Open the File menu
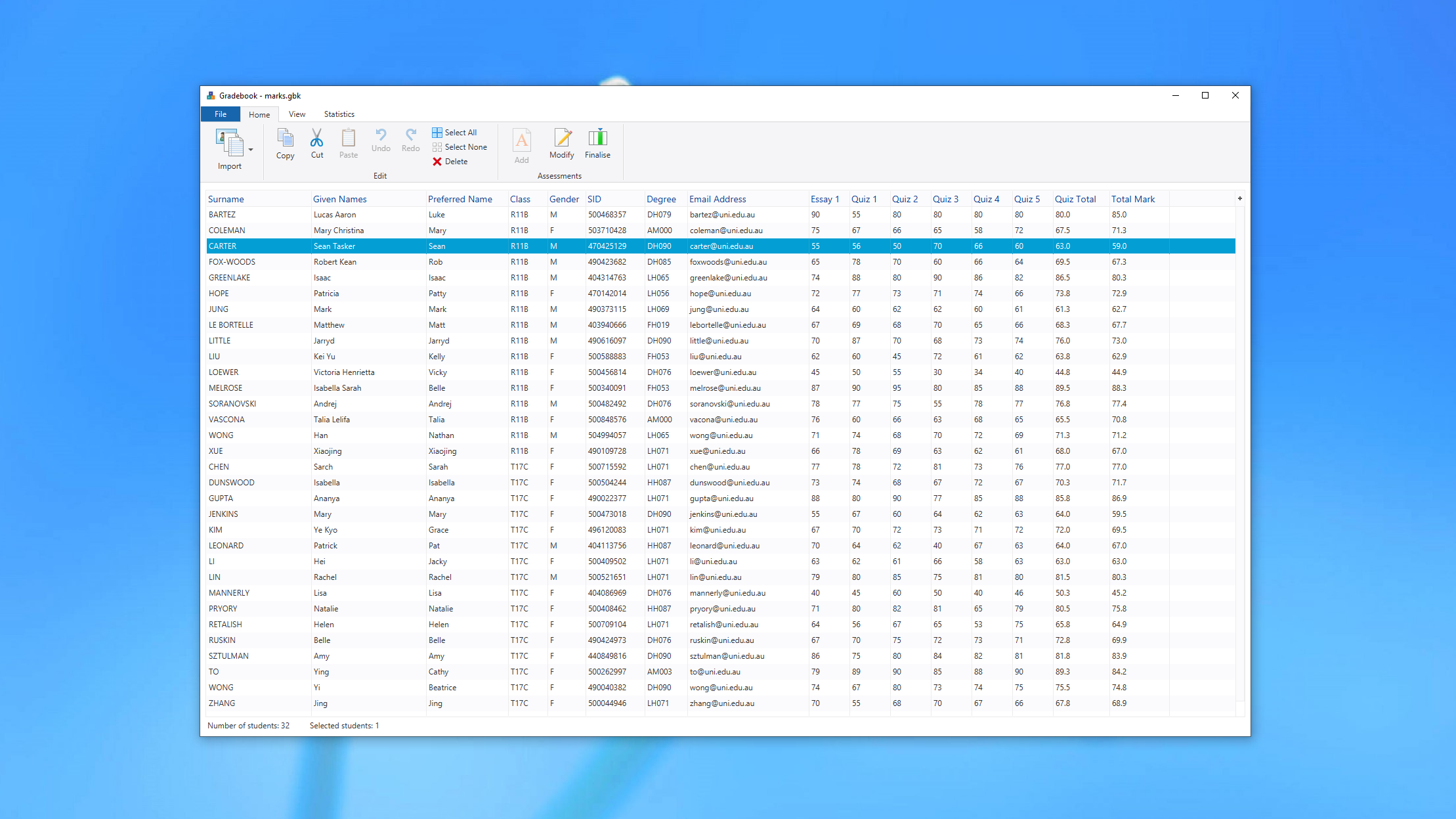 220,114
